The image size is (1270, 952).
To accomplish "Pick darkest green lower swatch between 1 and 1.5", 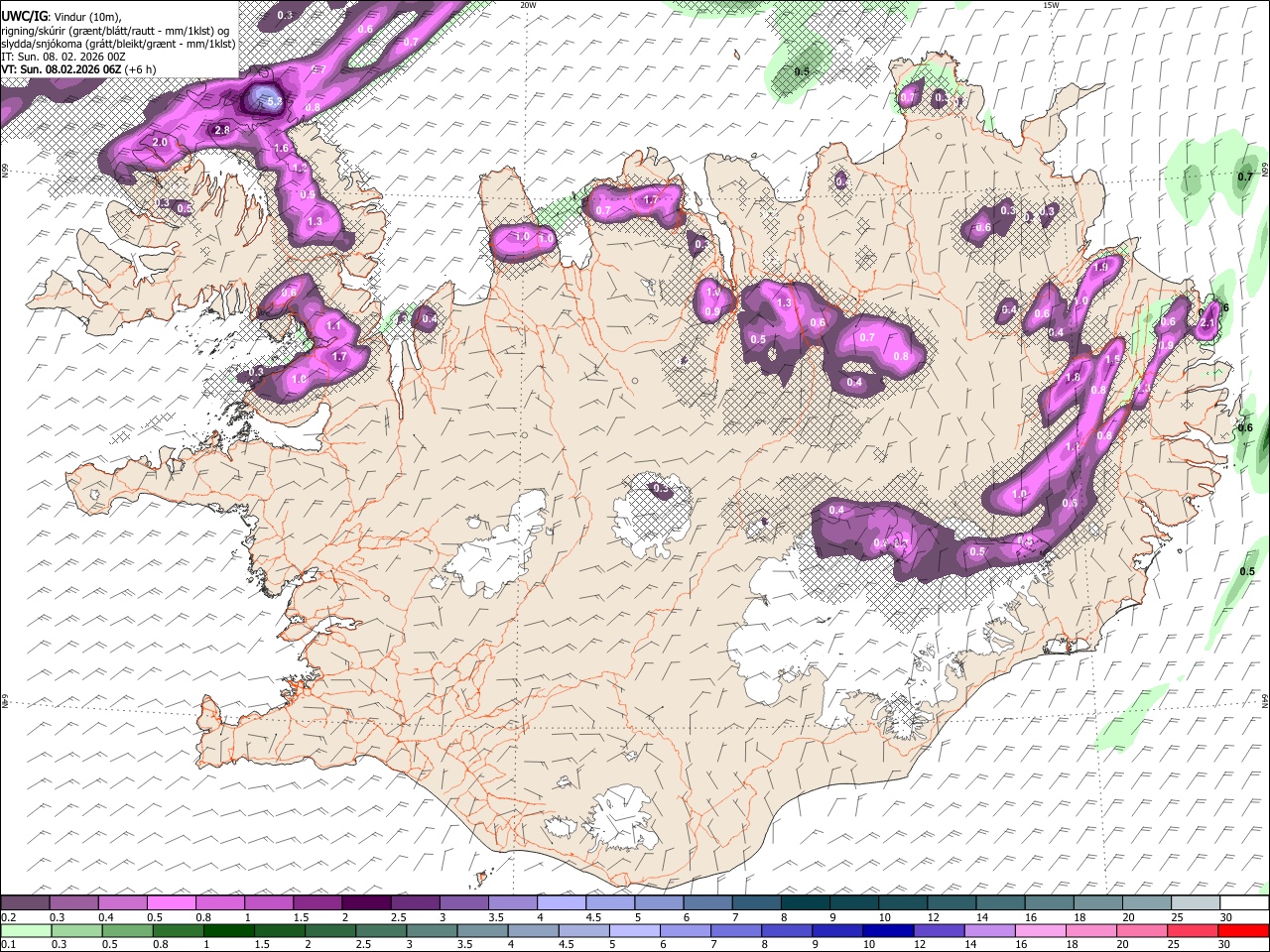I will pos(228,930).
